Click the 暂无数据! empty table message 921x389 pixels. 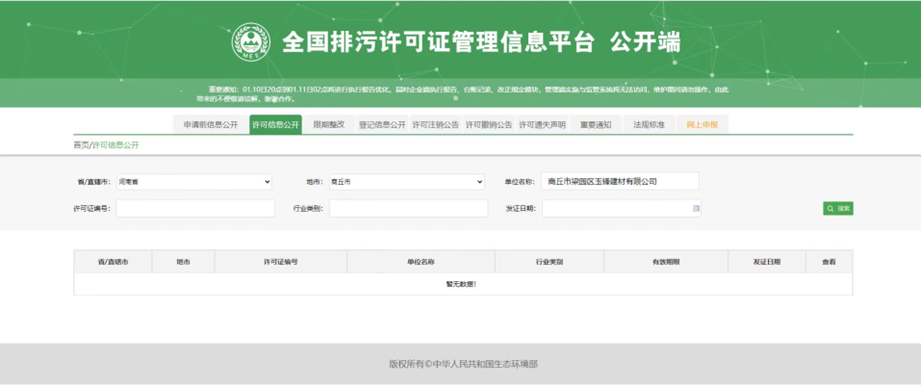click(461, 284)
